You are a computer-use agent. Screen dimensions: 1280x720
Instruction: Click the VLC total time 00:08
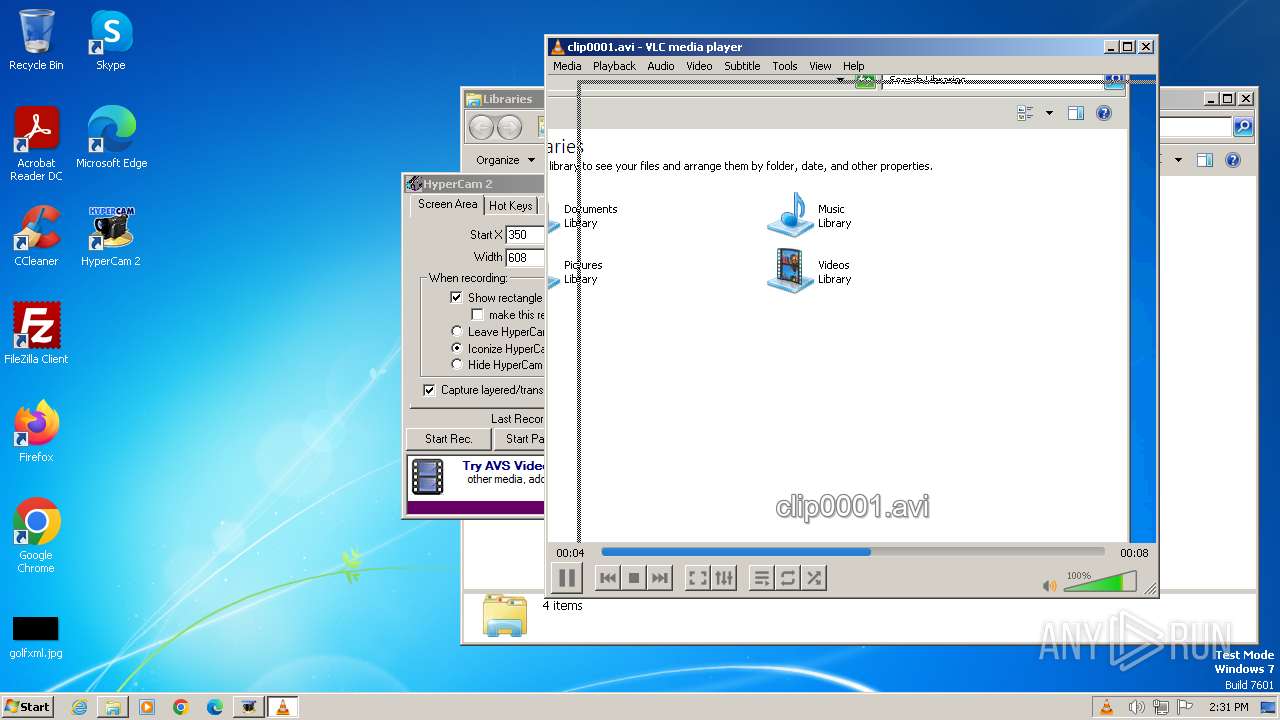[1134, 553]
